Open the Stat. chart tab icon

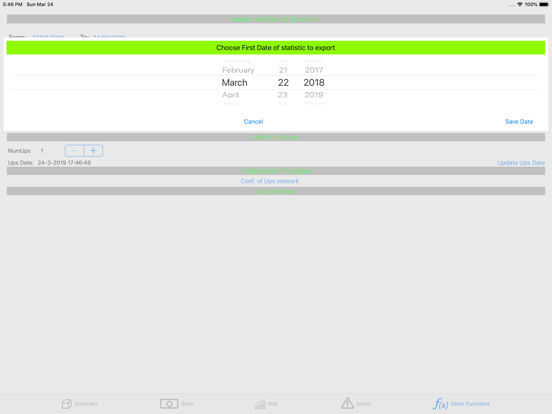(260, 404)
